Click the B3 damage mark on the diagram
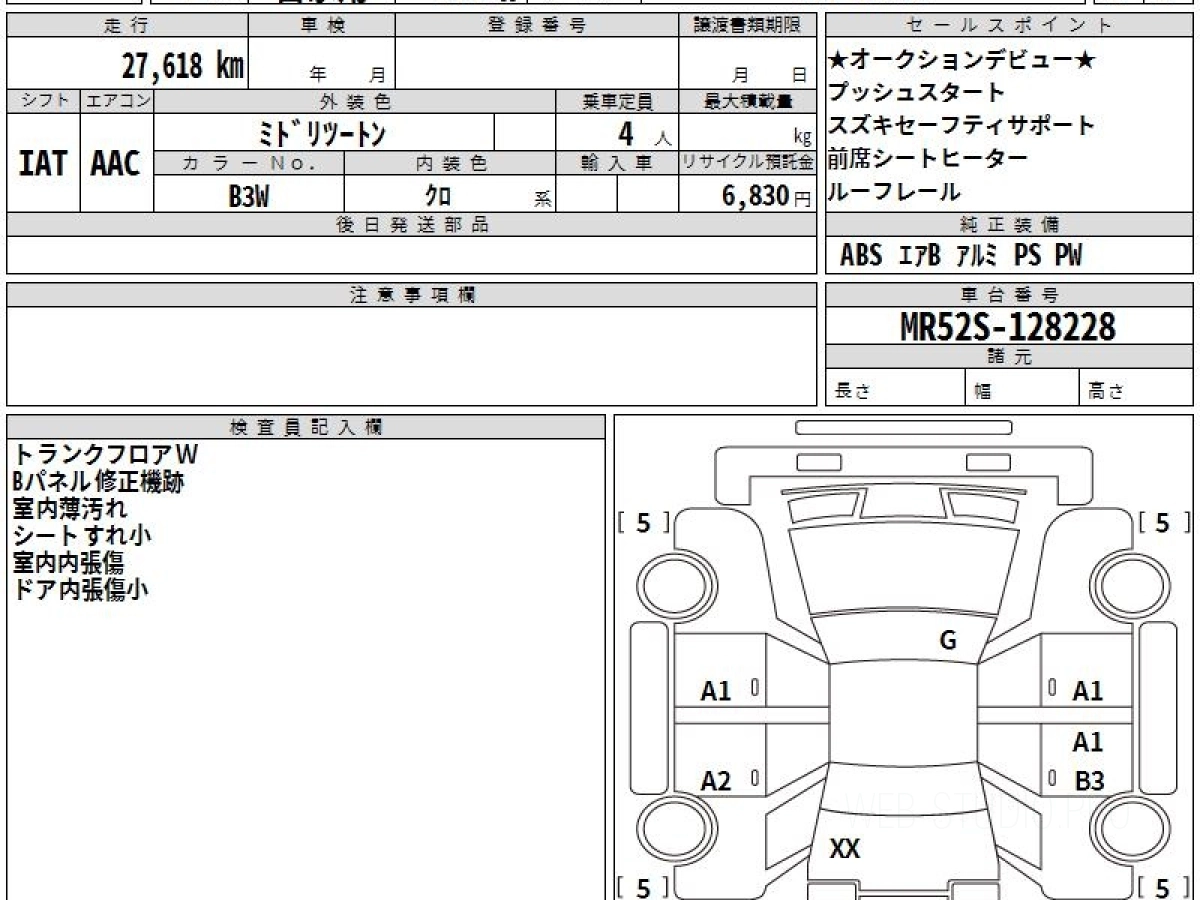 coord(1089,781)
